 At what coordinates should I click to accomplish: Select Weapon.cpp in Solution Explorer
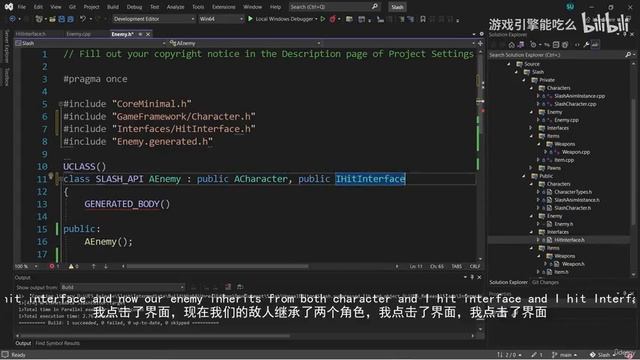click(x=576, y=152)
